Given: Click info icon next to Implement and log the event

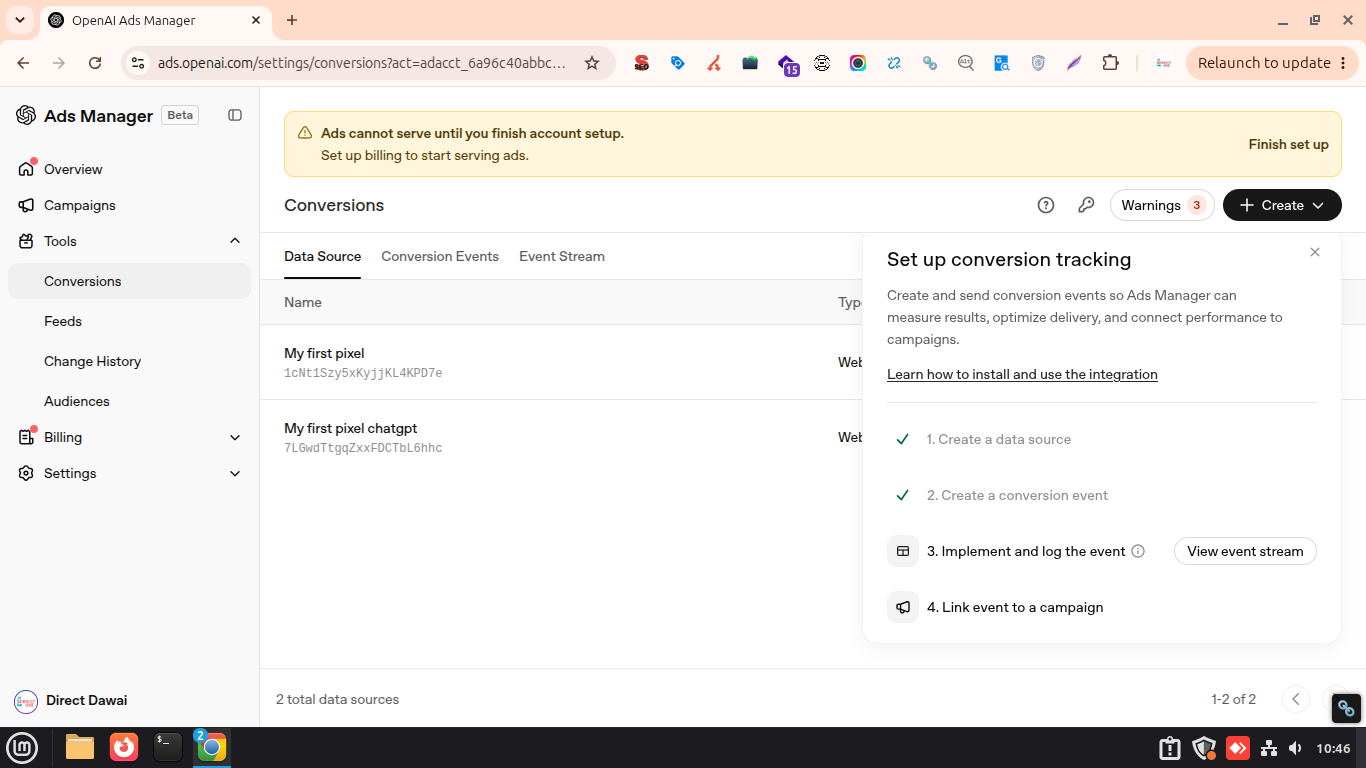Looking at the screenshot, I should tap(1138, 551).
